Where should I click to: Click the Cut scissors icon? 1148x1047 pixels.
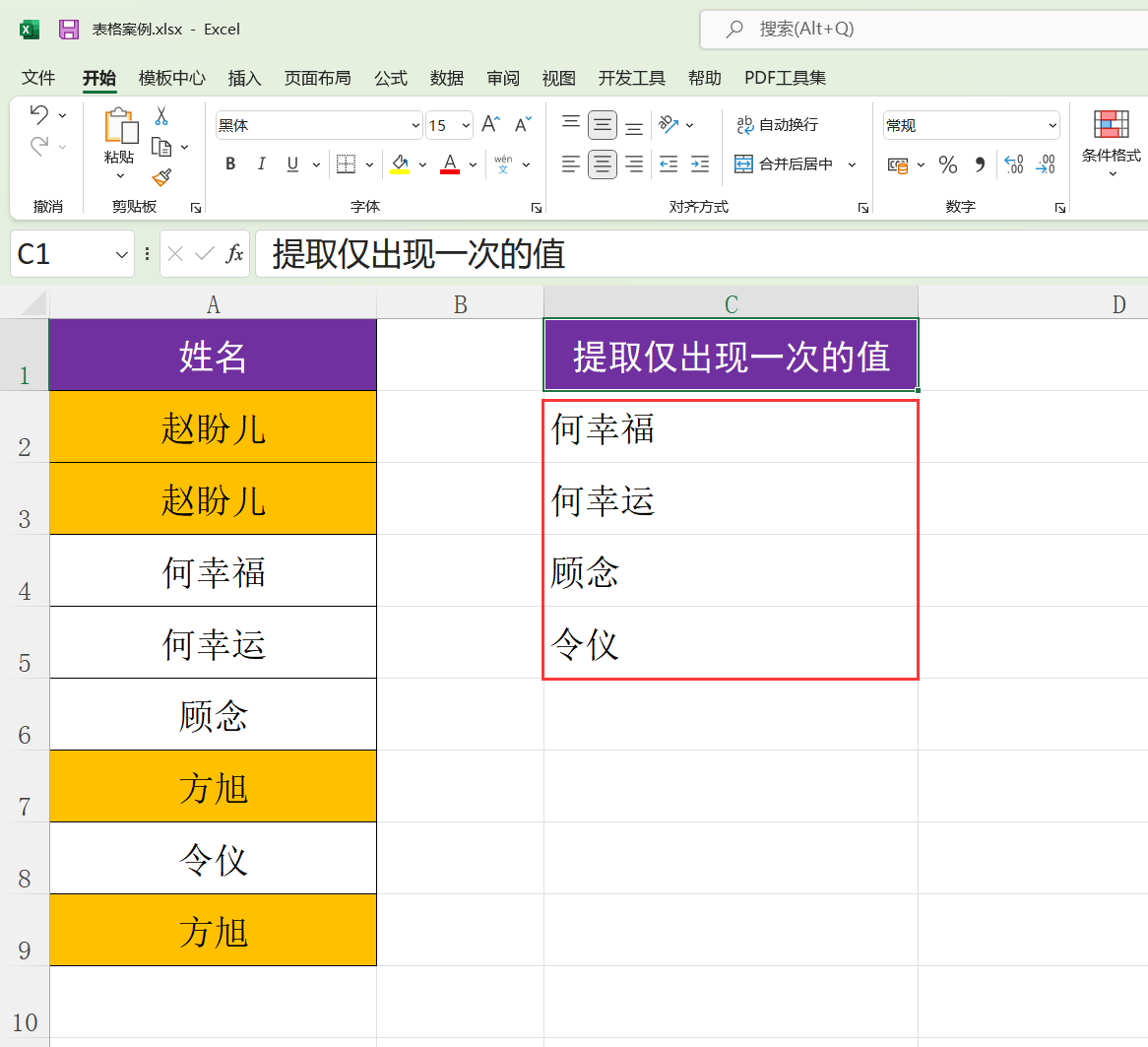point(161,116)
